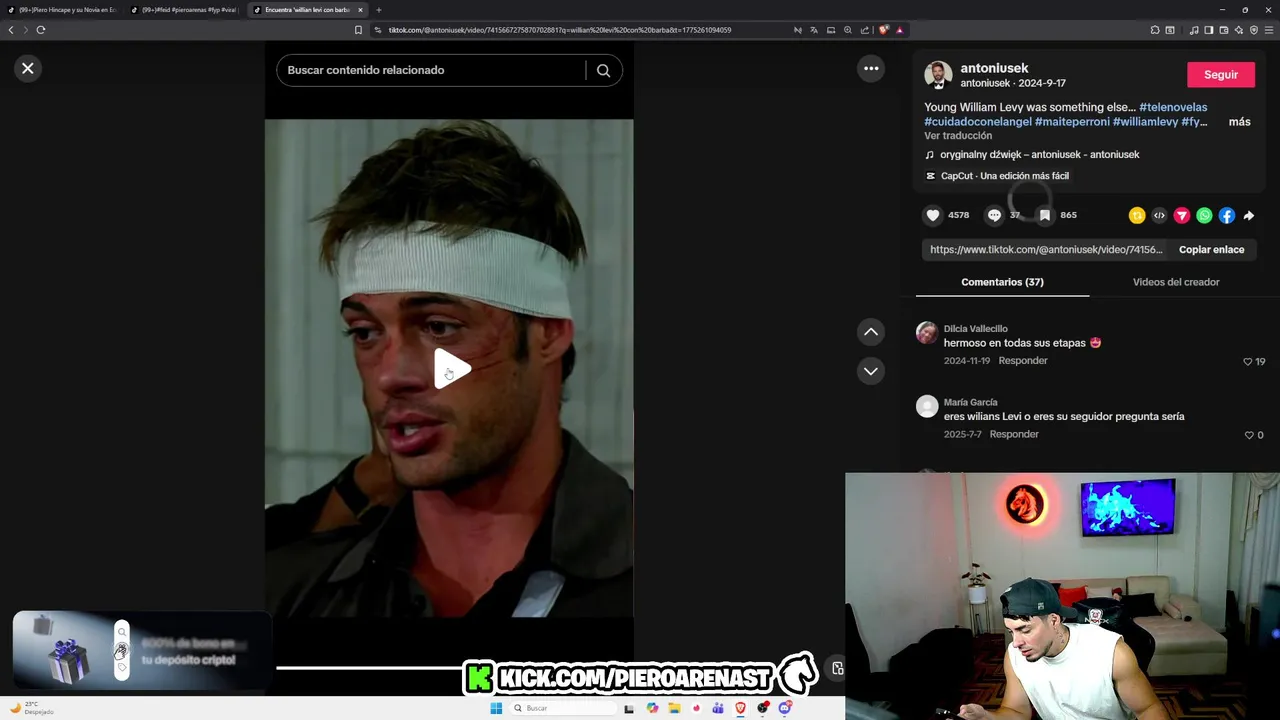The height and width of the screenshot is (720, 1280).
Task: Focus the Buscar contenido relacionado field
Action: [x=432, y=70]
